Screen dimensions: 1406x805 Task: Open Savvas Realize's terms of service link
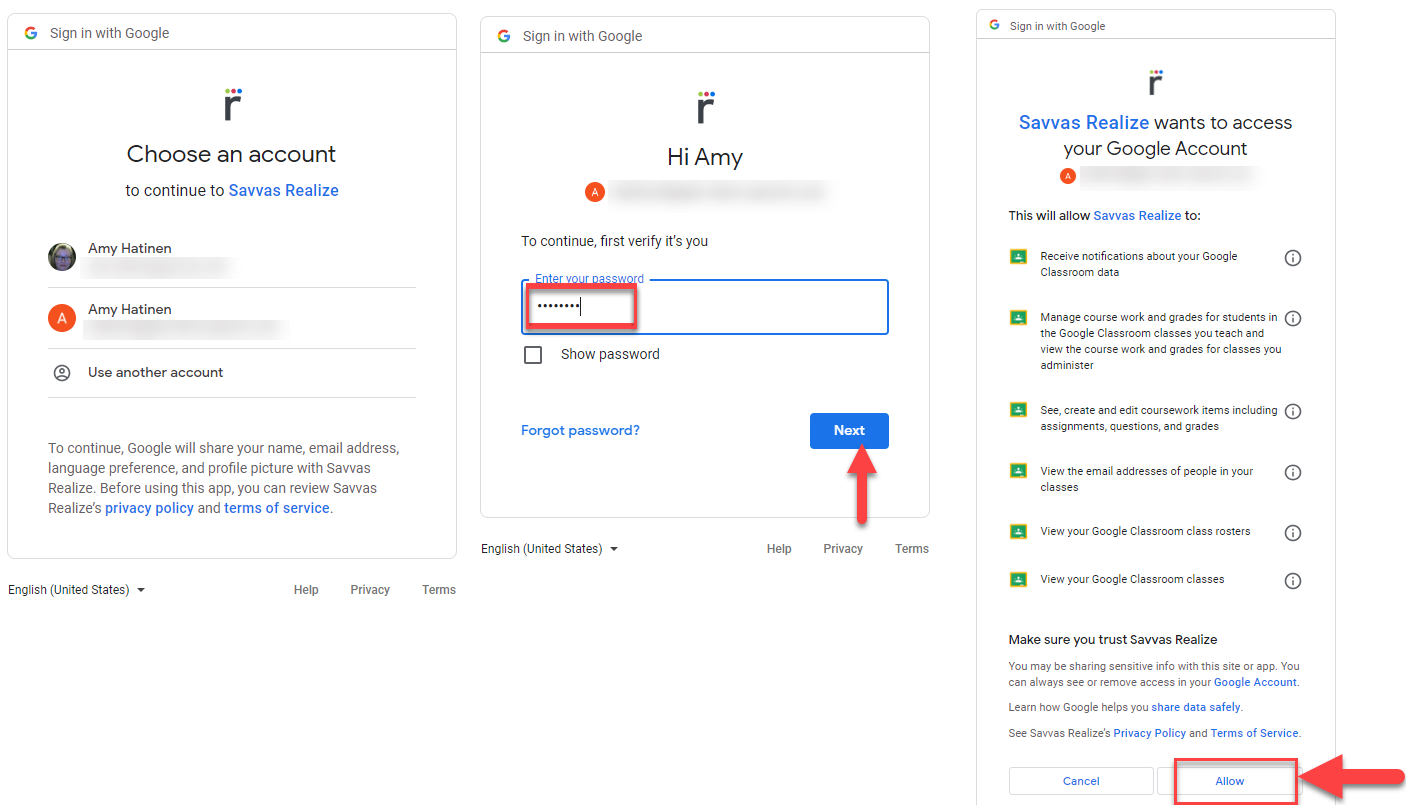click(276, 507)
